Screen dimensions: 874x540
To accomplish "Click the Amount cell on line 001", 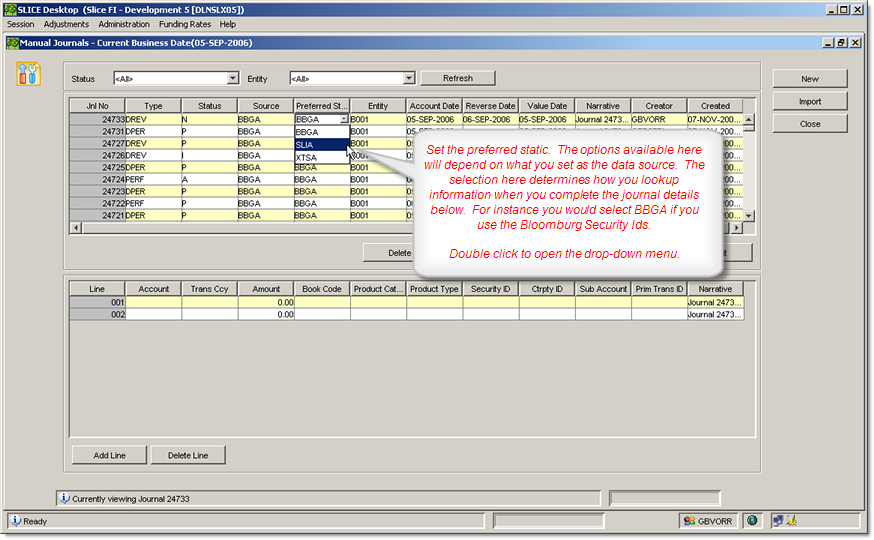I will 266,302.
